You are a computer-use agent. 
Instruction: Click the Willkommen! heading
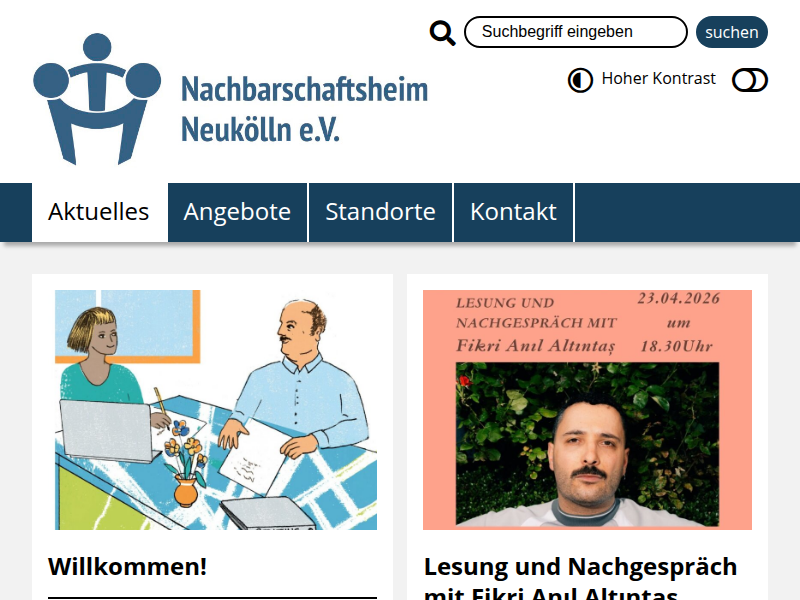pyautogui.click(x=128, y=566)
